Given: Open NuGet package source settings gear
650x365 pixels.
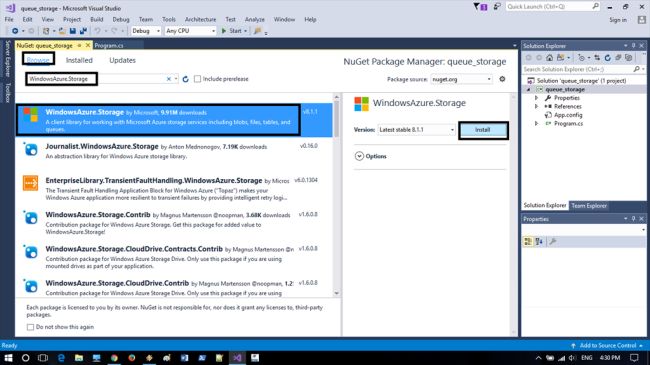Looking at the screenshot, I should click(502, 79).
